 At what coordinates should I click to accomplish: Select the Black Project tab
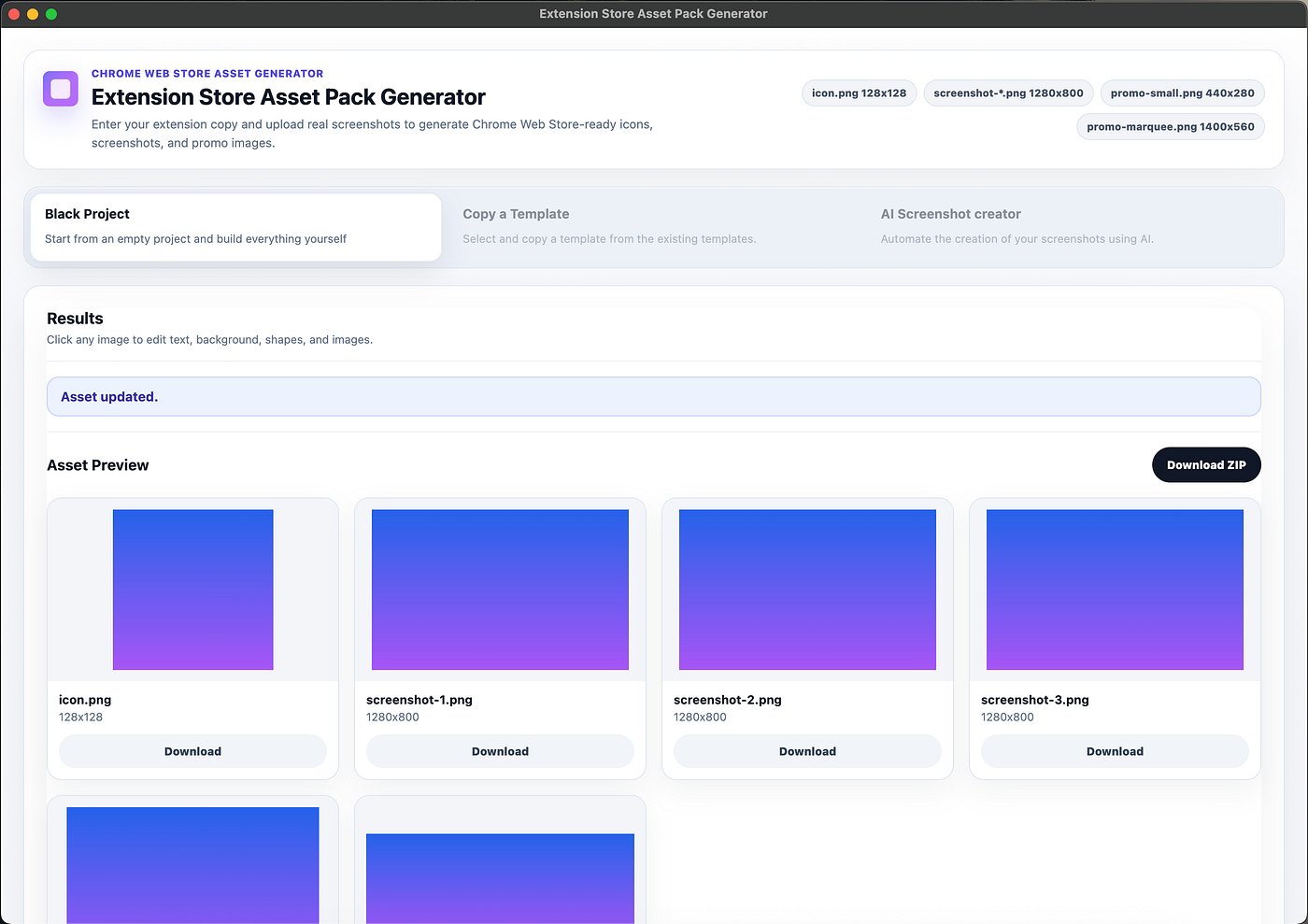[x=235, y=227]
